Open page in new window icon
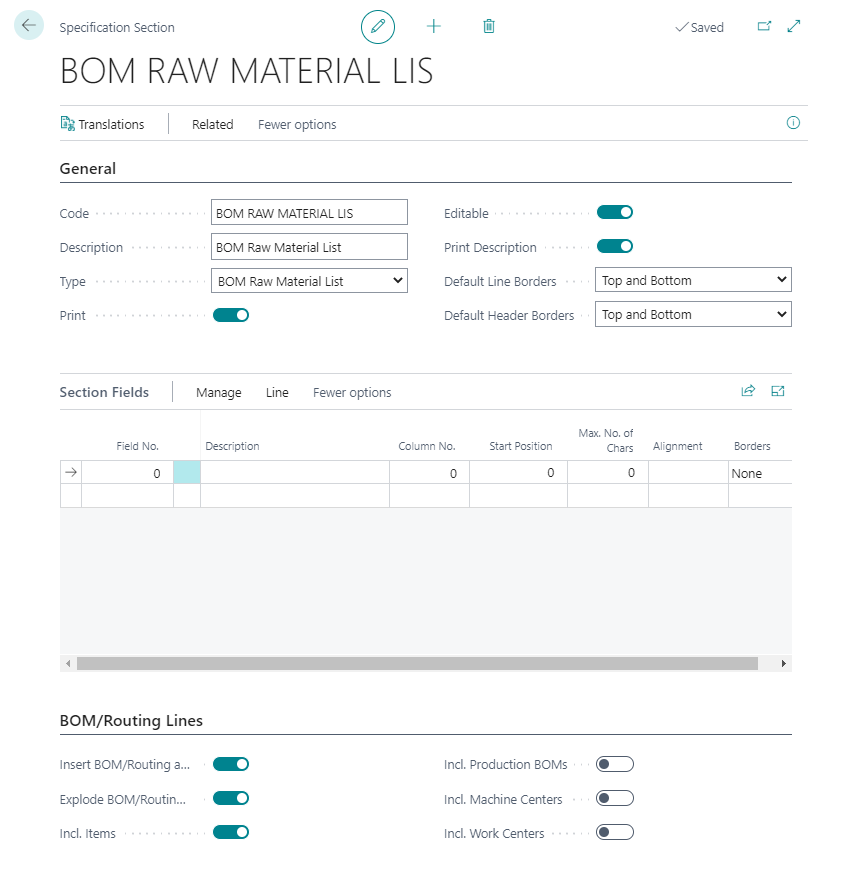Screen dimensions: 866x883 (764, 26)
